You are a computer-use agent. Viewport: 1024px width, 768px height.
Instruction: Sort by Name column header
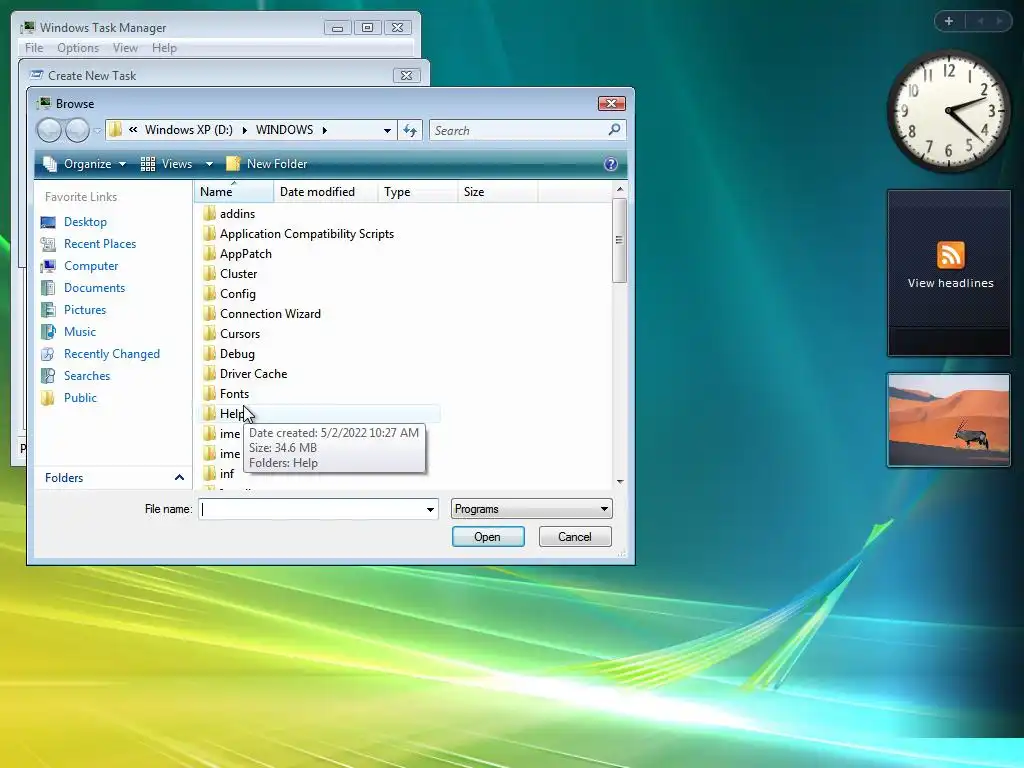(234, 191)
